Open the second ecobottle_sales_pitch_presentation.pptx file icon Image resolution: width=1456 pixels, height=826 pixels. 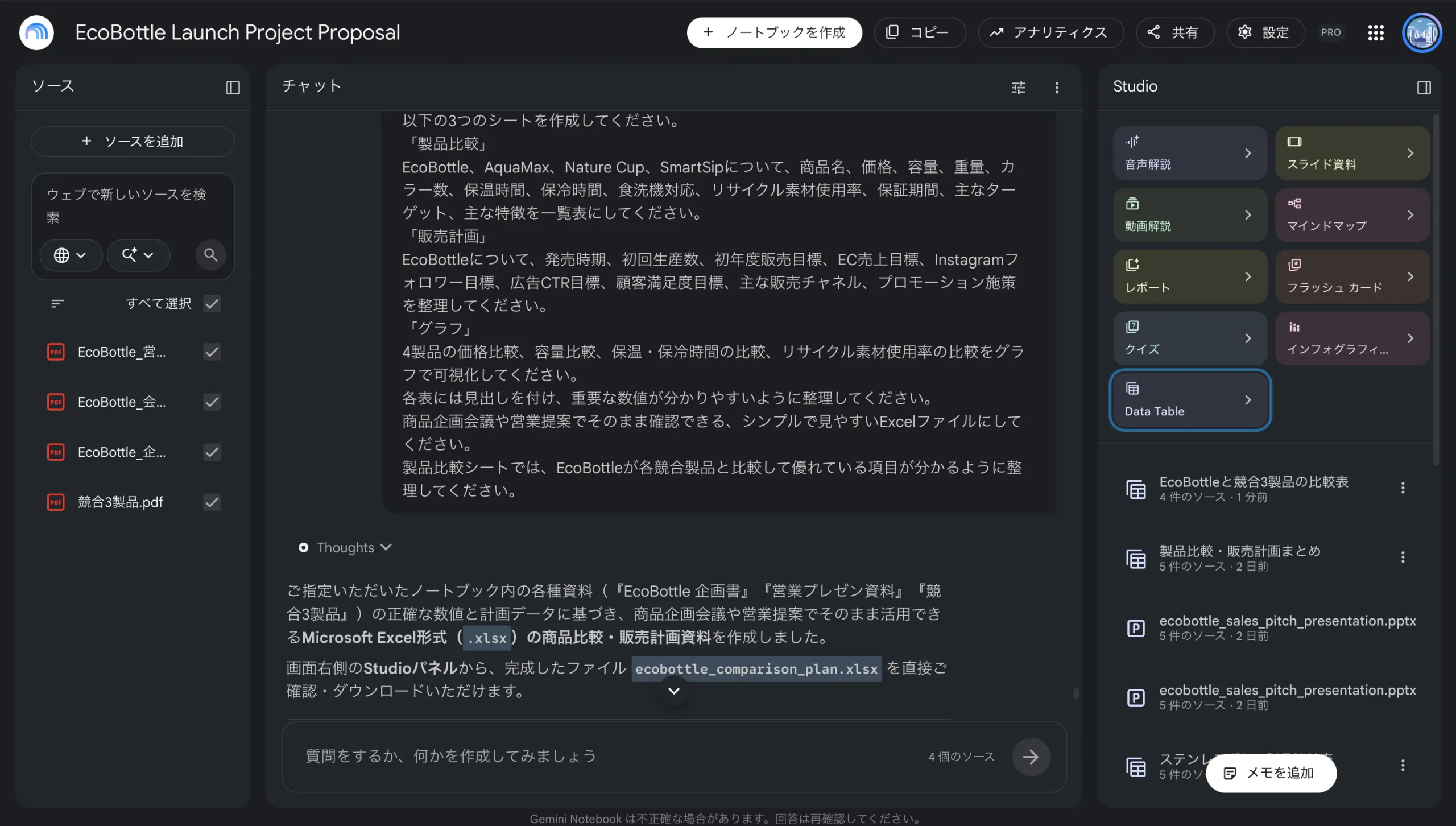(1136, 697)
